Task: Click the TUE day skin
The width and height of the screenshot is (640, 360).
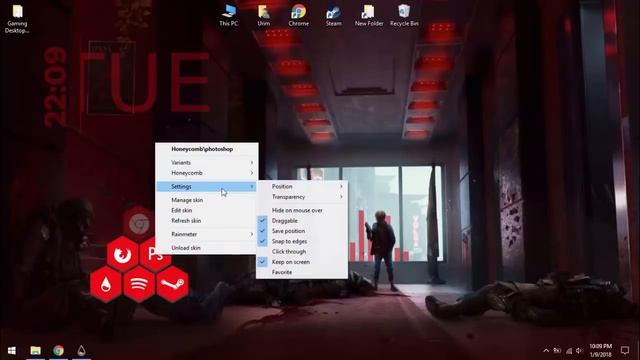Action: (x=145, y=82)
